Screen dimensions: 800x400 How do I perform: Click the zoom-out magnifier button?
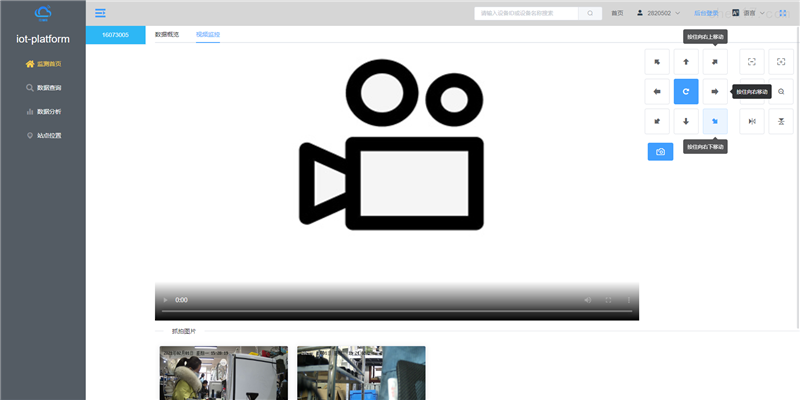(x=781, y=92)
